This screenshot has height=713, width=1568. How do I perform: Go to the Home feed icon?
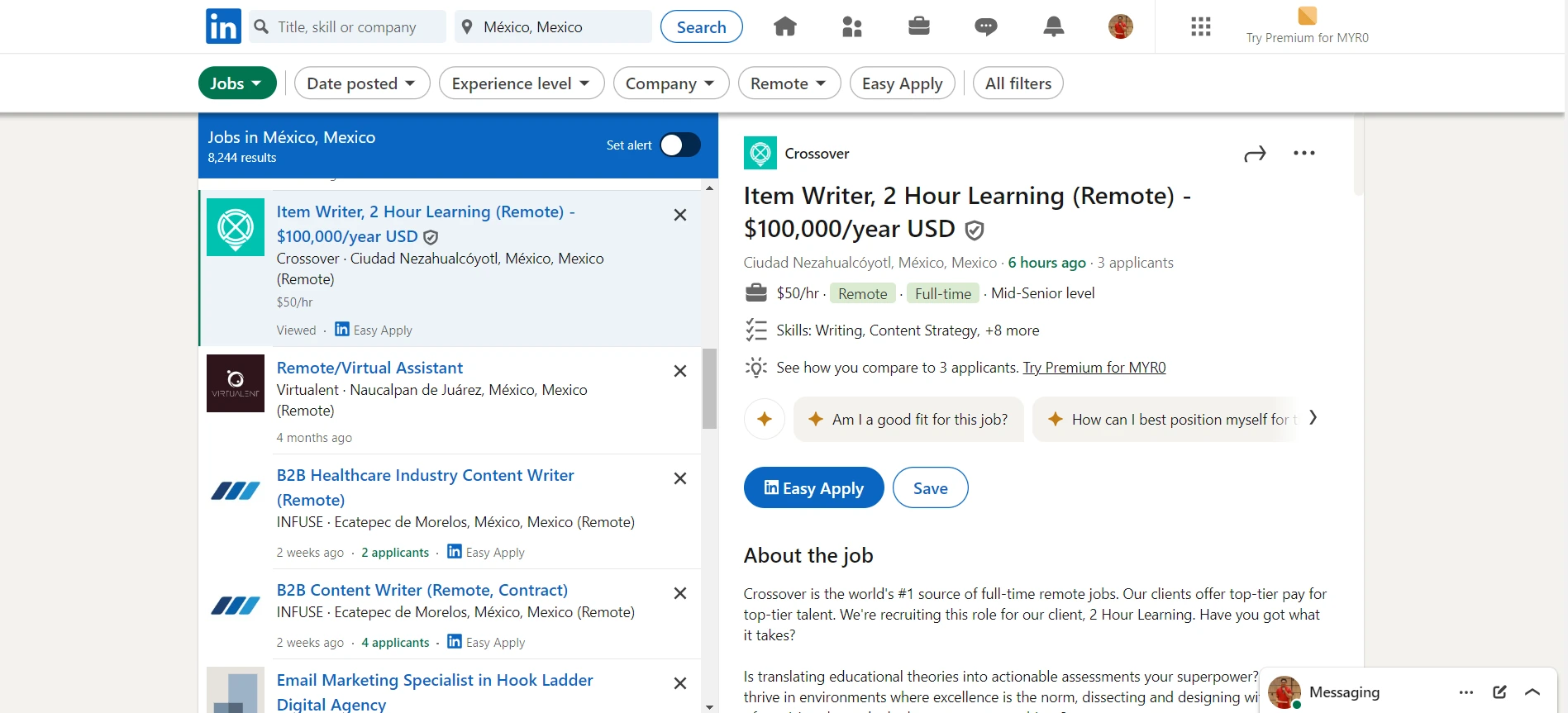784,26
